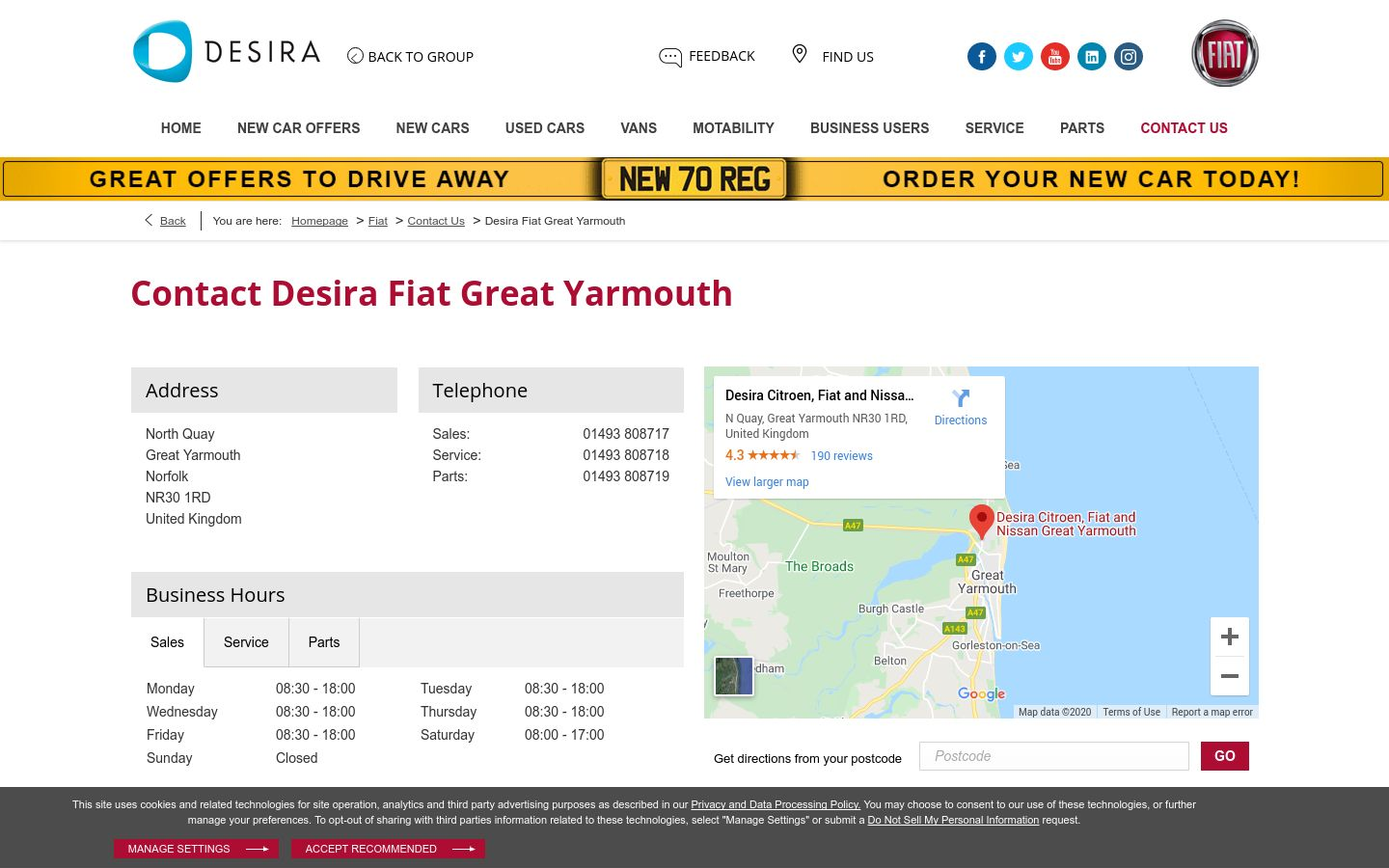Open the YouTube social icon

click(x=1055, y=57)
